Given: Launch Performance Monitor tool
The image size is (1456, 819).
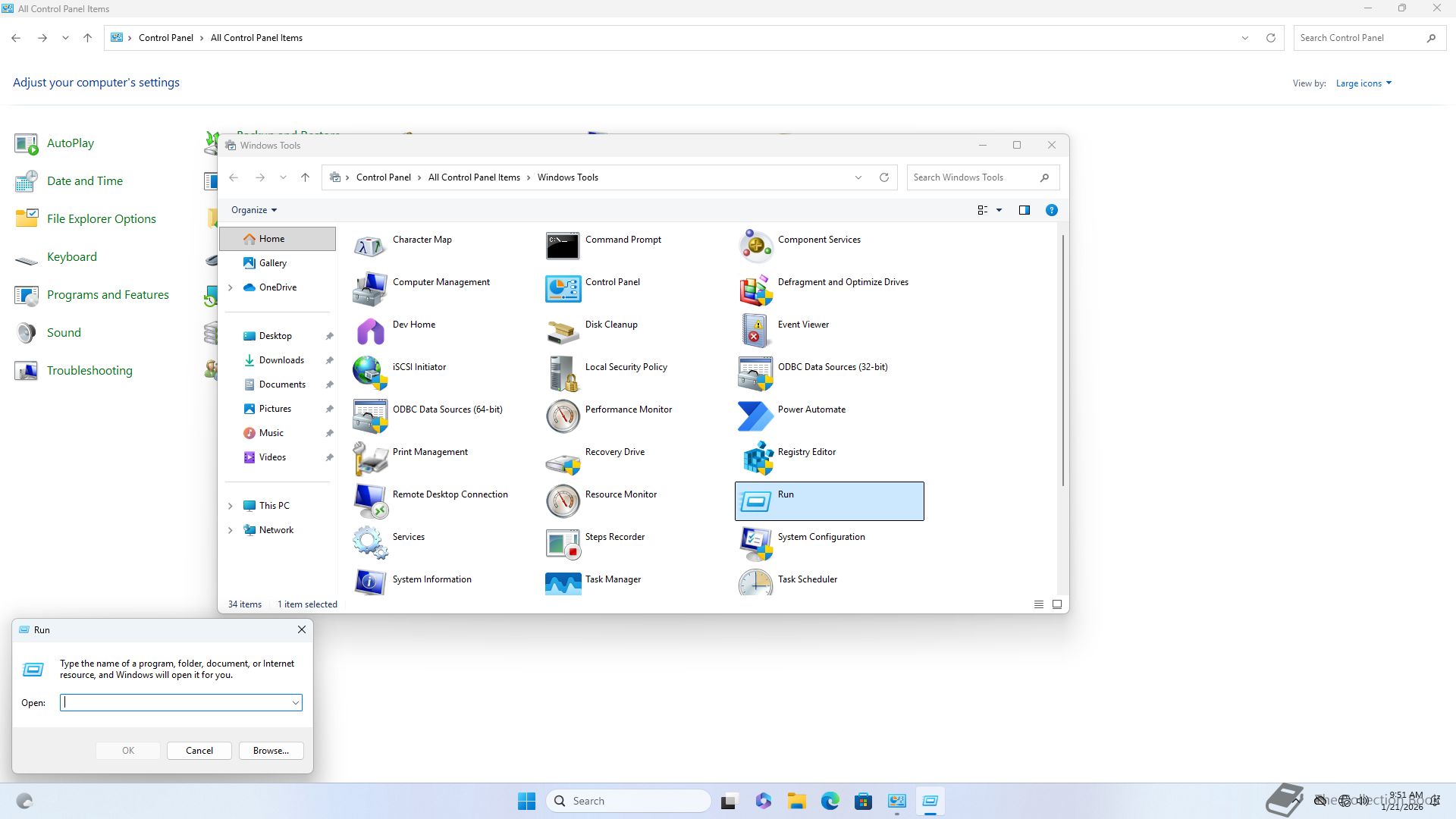Looking at the screenshot, I should pyautogui.click(x=563, y=416).
